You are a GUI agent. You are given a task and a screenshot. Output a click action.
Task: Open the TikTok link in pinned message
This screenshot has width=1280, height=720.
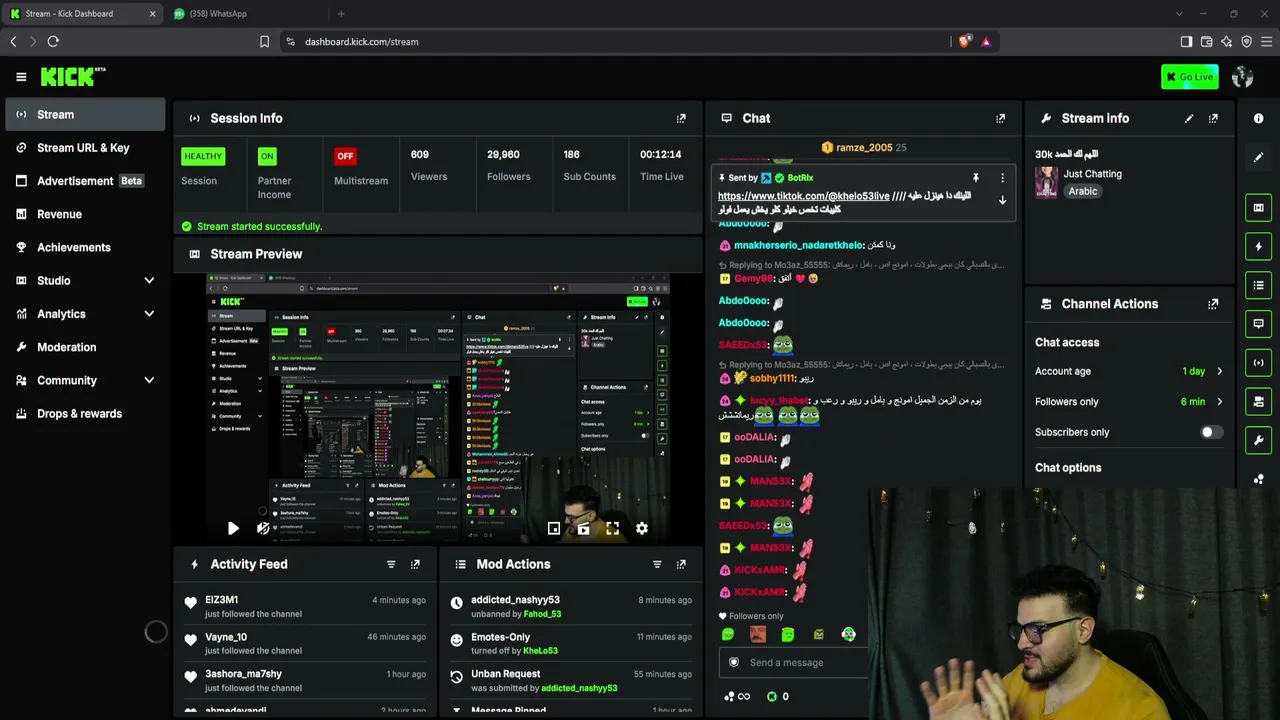click(x=803, y=196)
